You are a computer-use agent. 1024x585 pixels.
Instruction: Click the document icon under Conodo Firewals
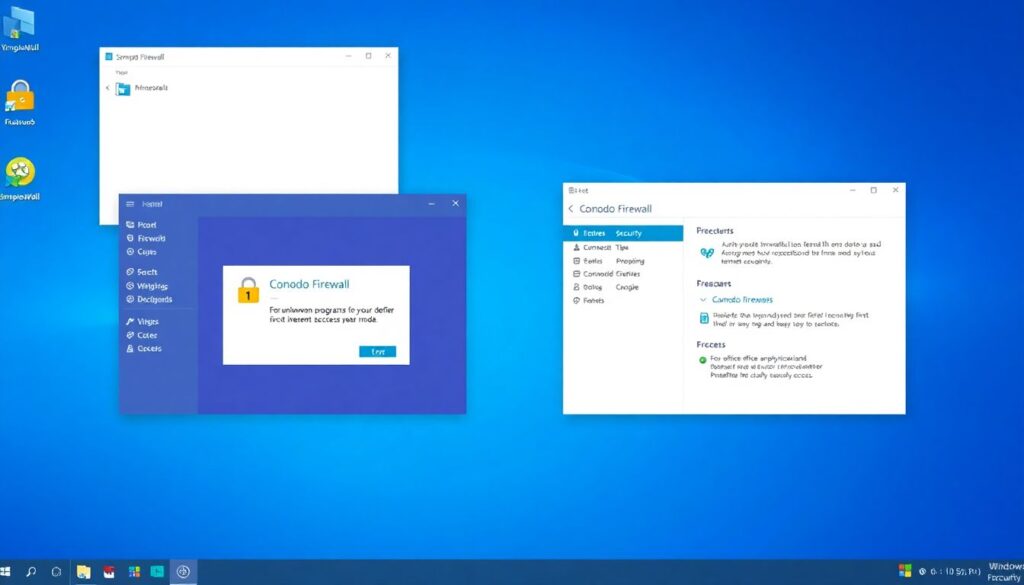[704, 318]
